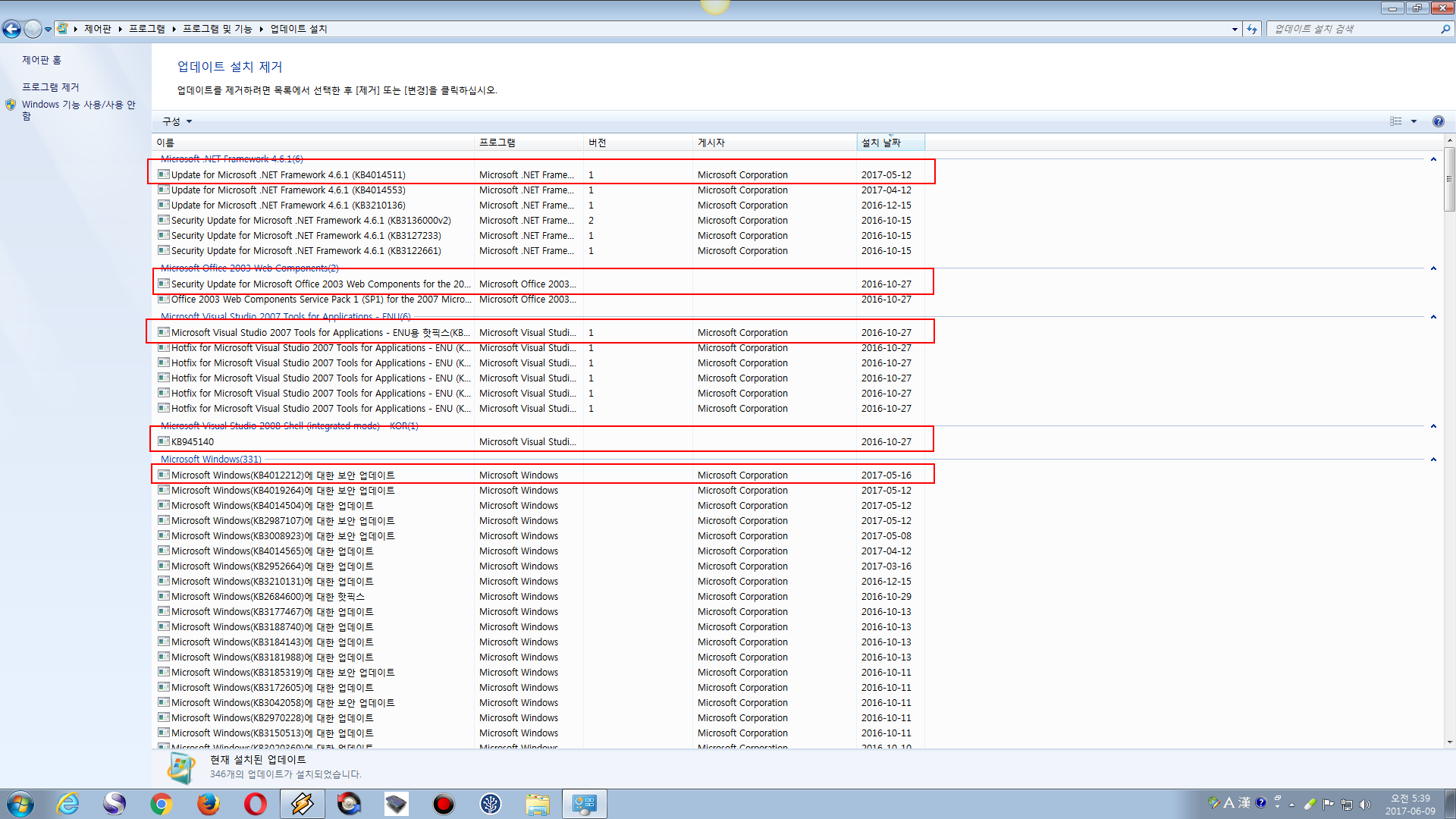Click the blue IME help icon in tray

pyautogui.click(x=1261, y=802)
